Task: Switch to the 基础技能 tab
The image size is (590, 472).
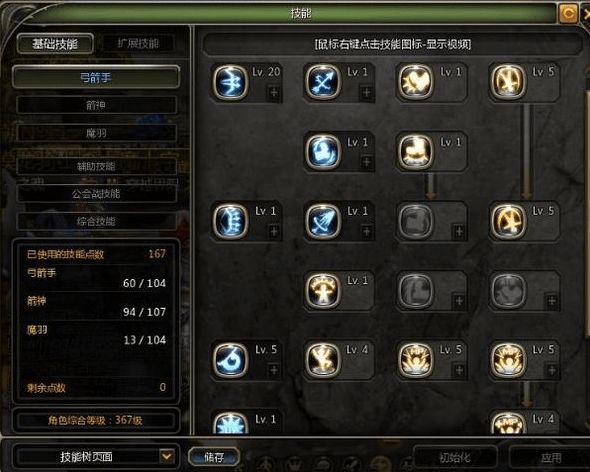Action: point(55,44)
